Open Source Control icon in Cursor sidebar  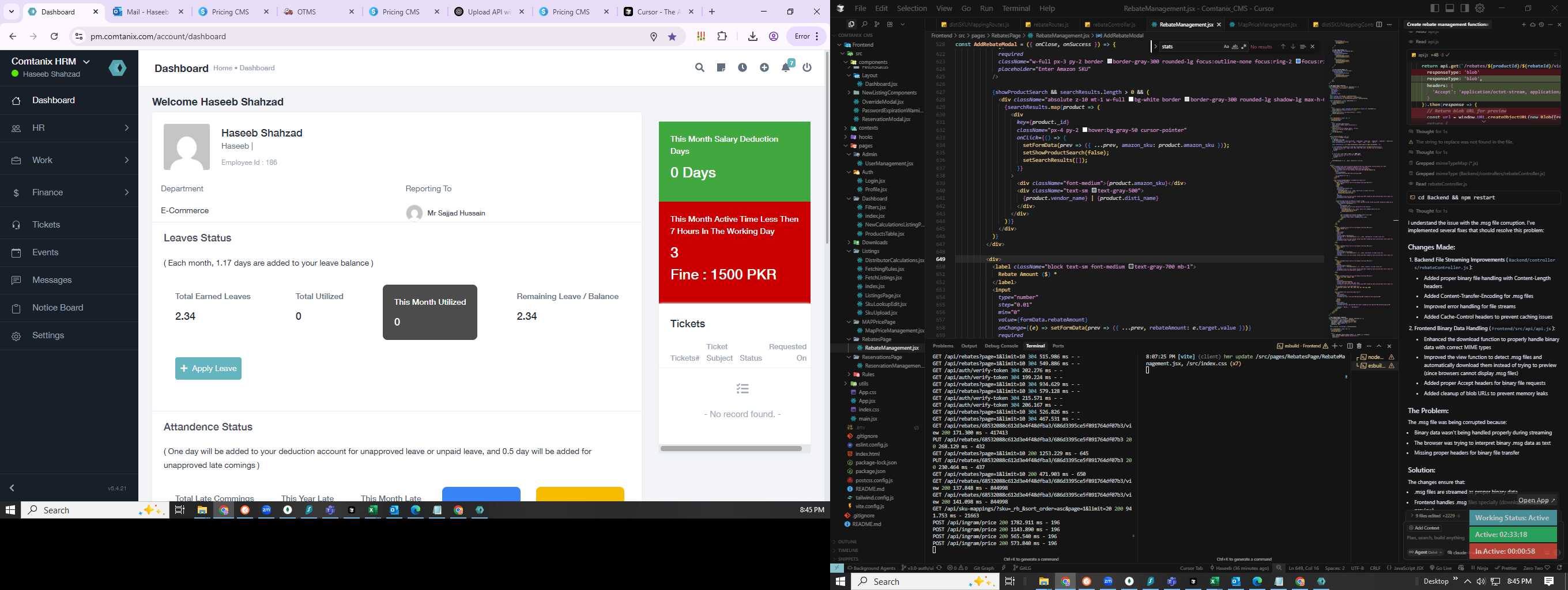(877, 24)
